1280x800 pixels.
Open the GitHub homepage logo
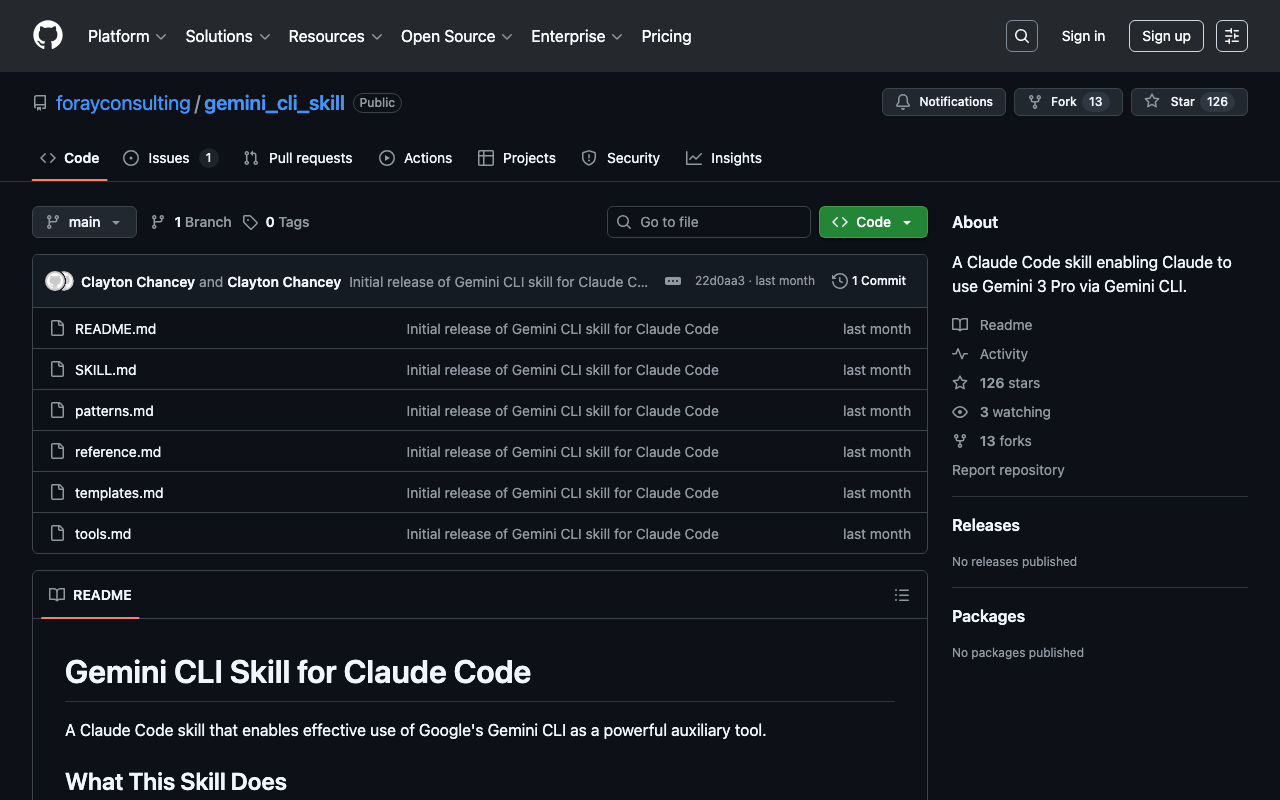(48, 36)
